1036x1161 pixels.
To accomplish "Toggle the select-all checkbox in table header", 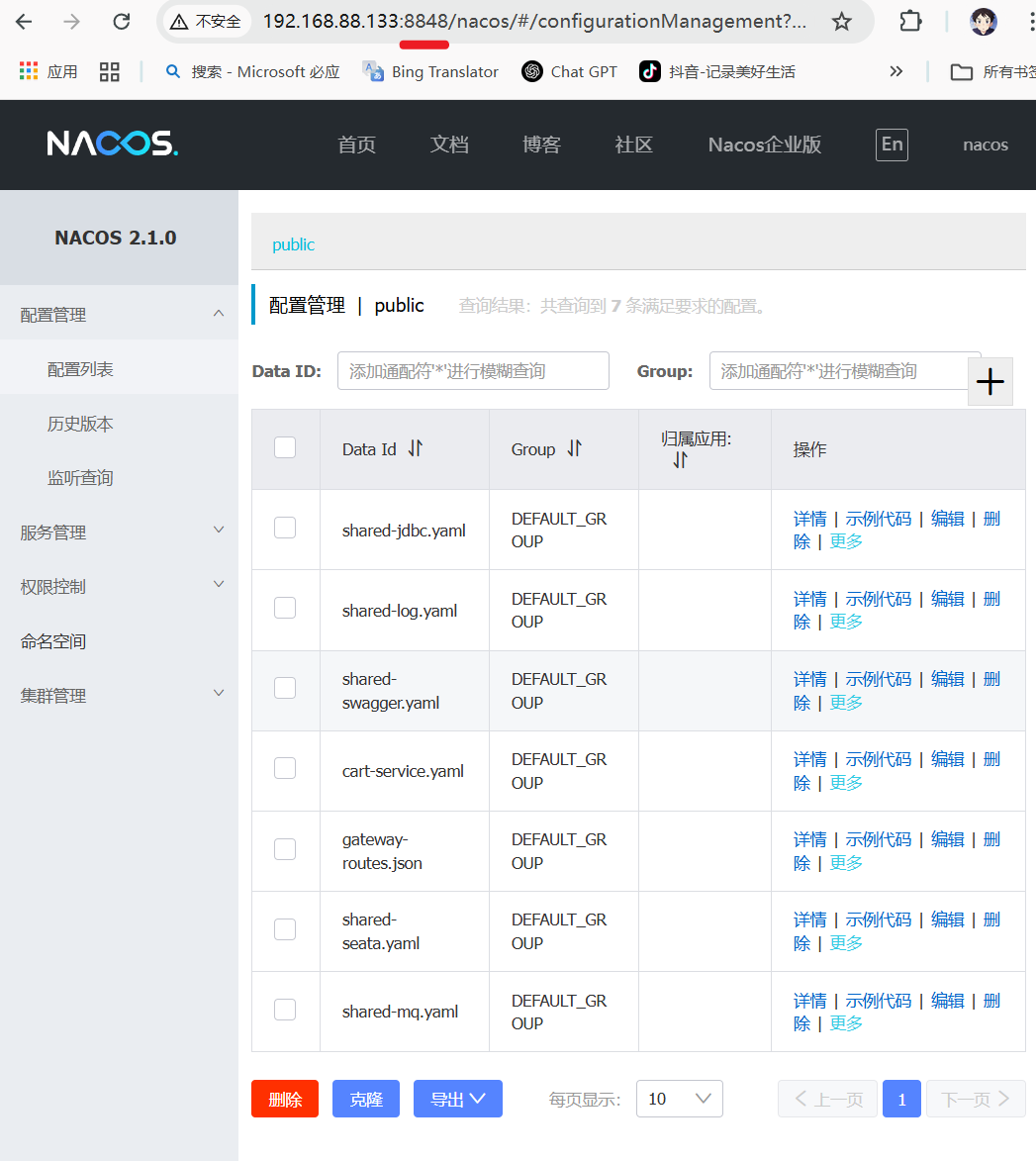I will 285,447.
